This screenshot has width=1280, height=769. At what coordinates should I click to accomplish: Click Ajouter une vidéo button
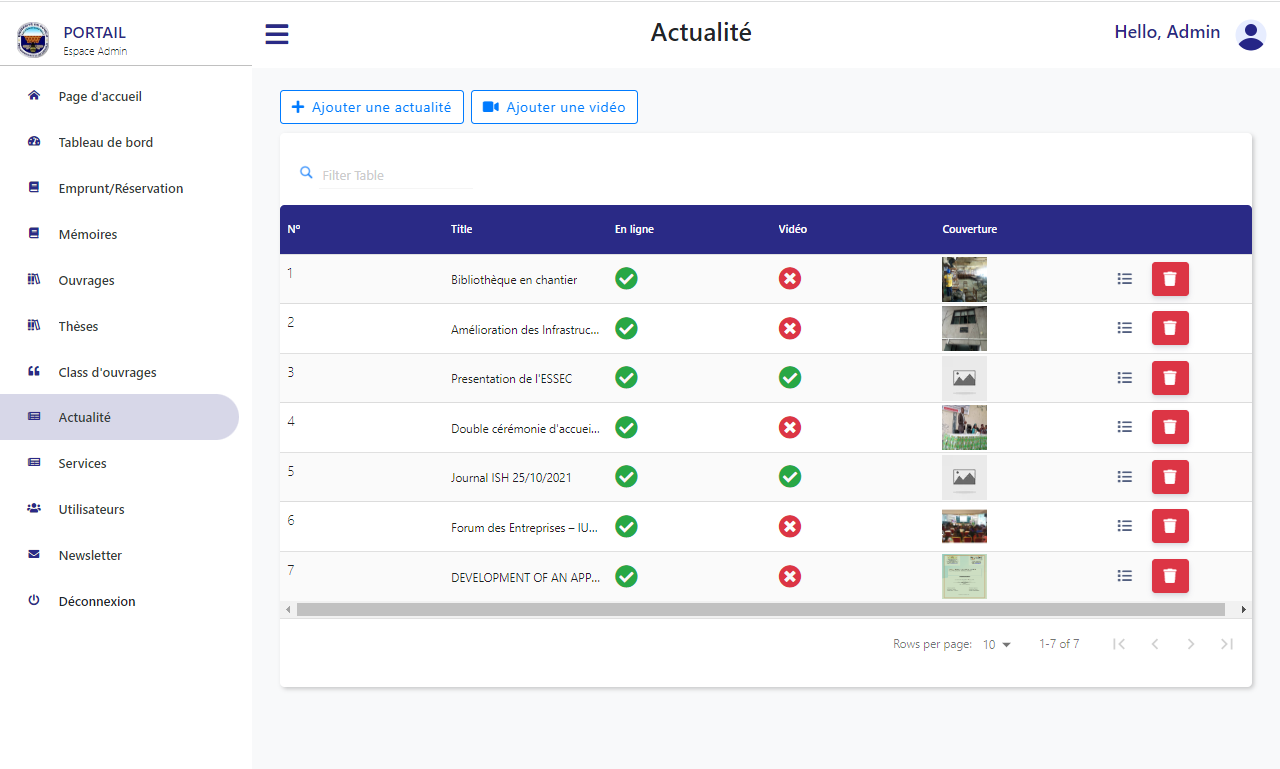(x=554, y=107)
